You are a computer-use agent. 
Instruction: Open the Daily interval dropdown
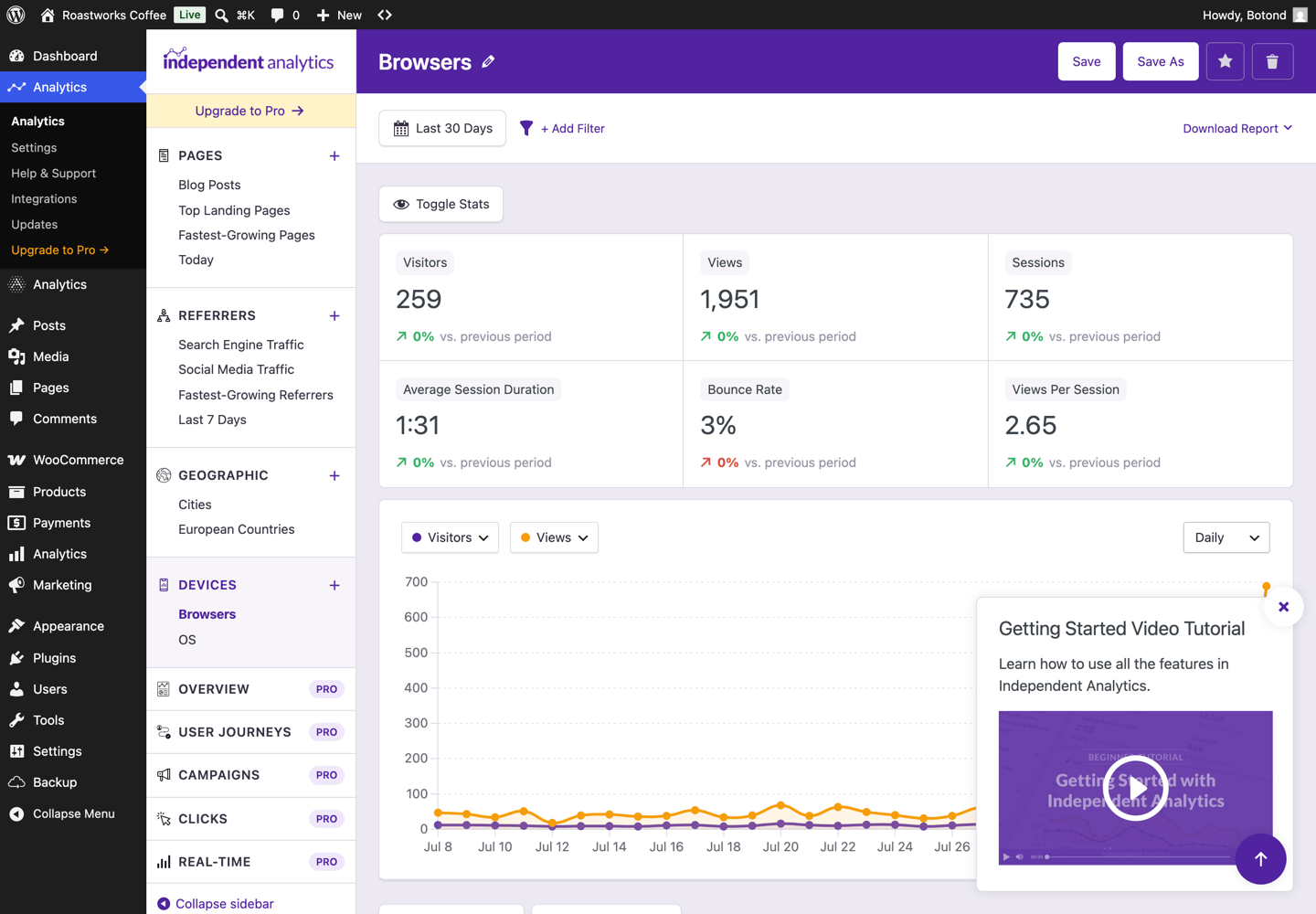(1226, 537)
